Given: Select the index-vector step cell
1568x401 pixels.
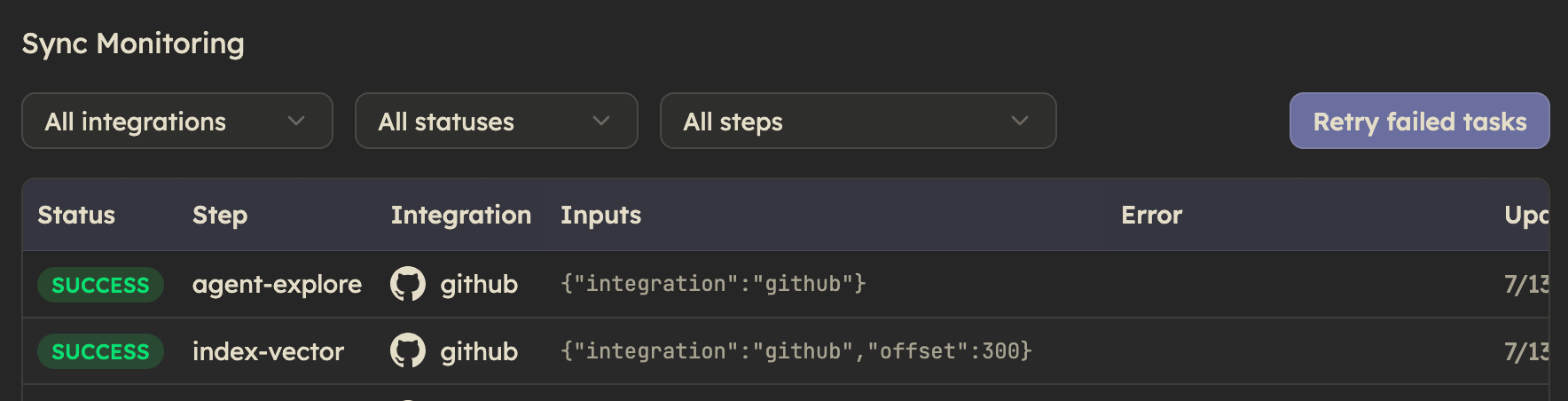Looking at the screenshot, I should 268,351.
